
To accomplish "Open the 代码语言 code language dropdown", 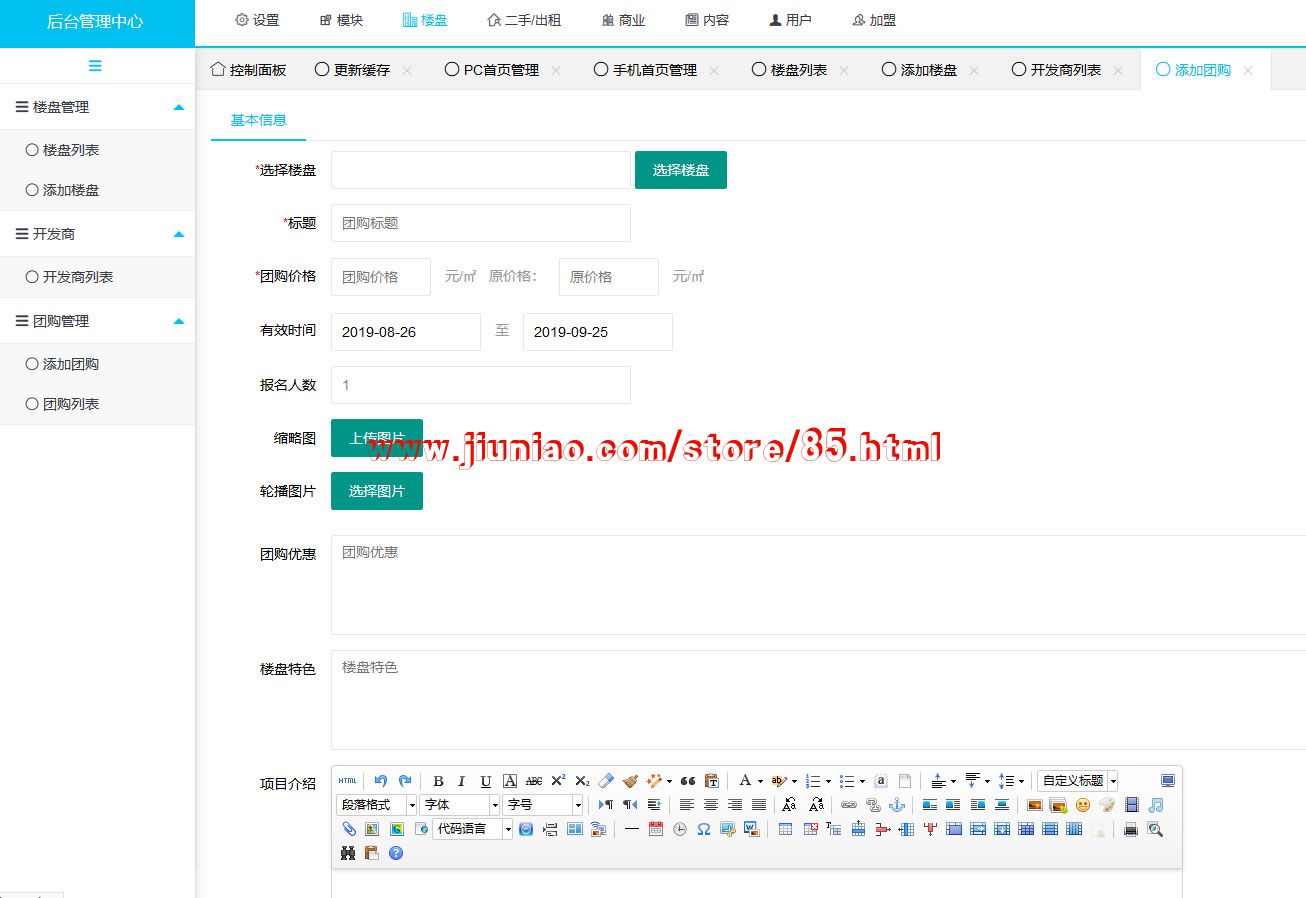I will tap(472, 829).
